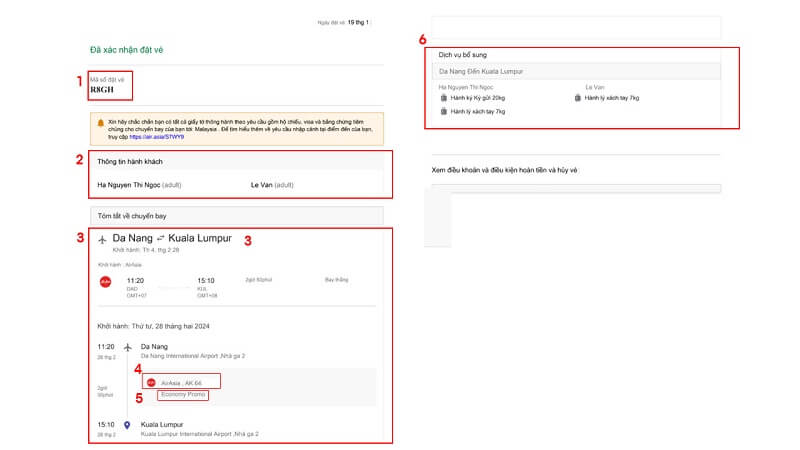Click Le Van's 7kg carry-on luggage icon
The width and height of the screenshot is (800, 450).
578,98
